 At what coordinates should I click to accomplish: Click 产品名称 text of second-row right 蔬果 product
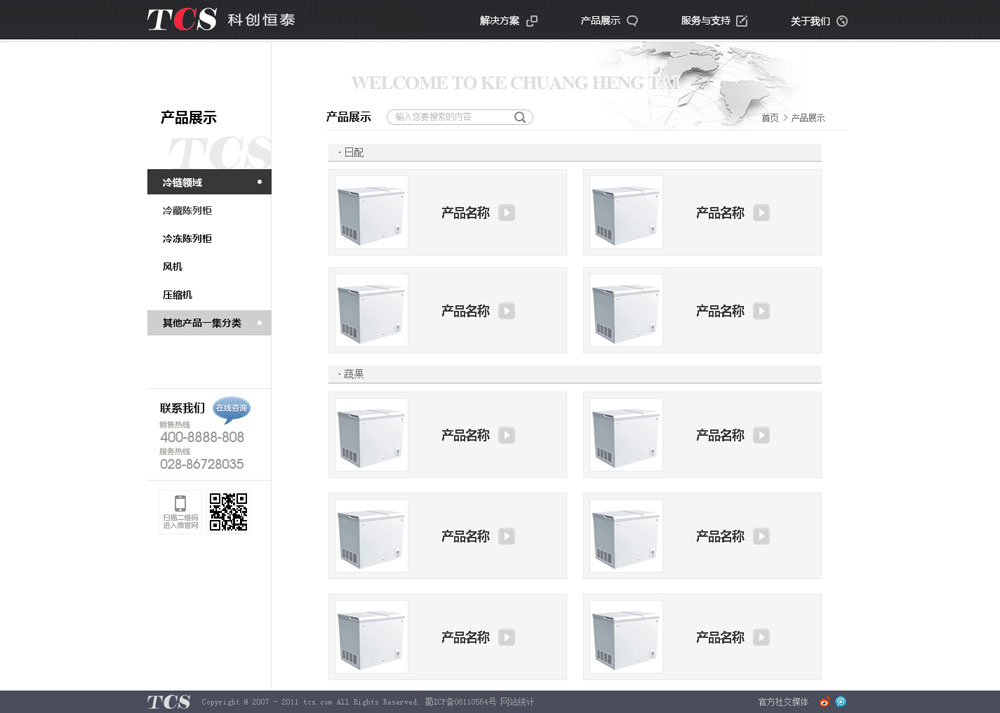[720, 536]
